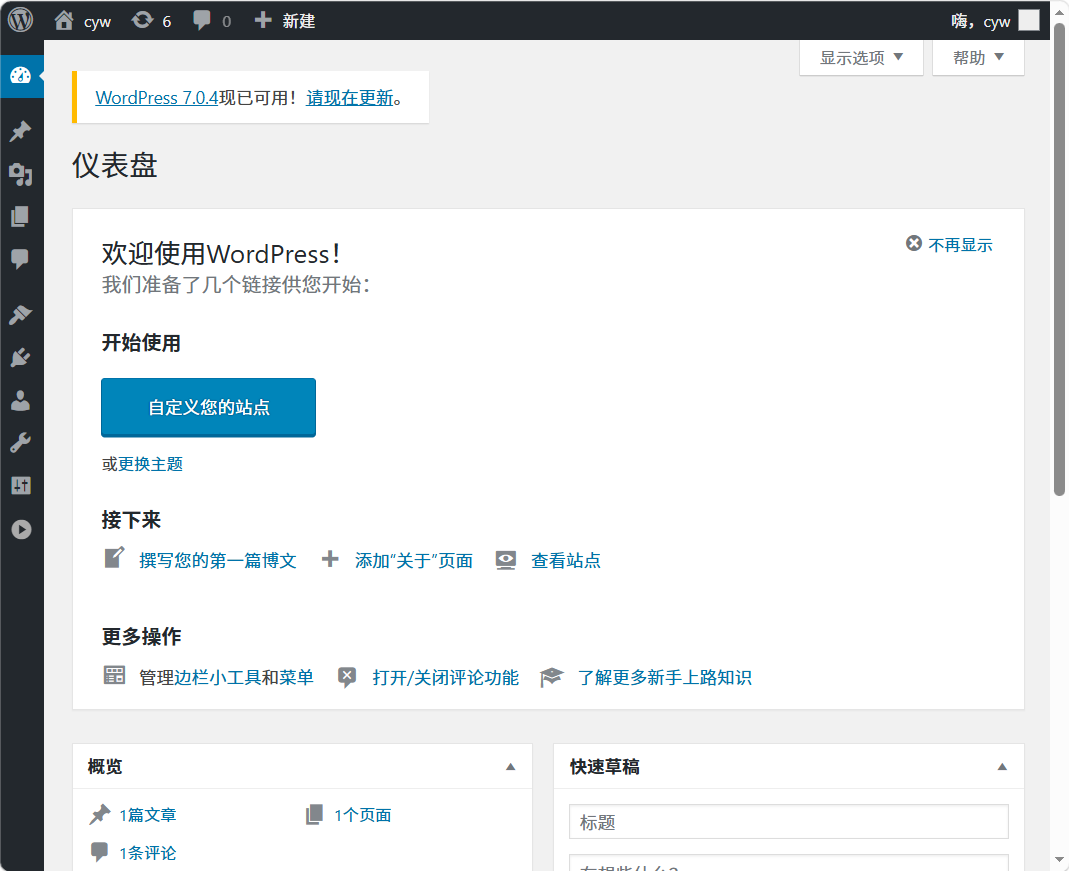Open Appearance brush icon in sidebar
The width and height of the screenshot is (1069, 871).
pyautogui.click(x=20, y=314)
